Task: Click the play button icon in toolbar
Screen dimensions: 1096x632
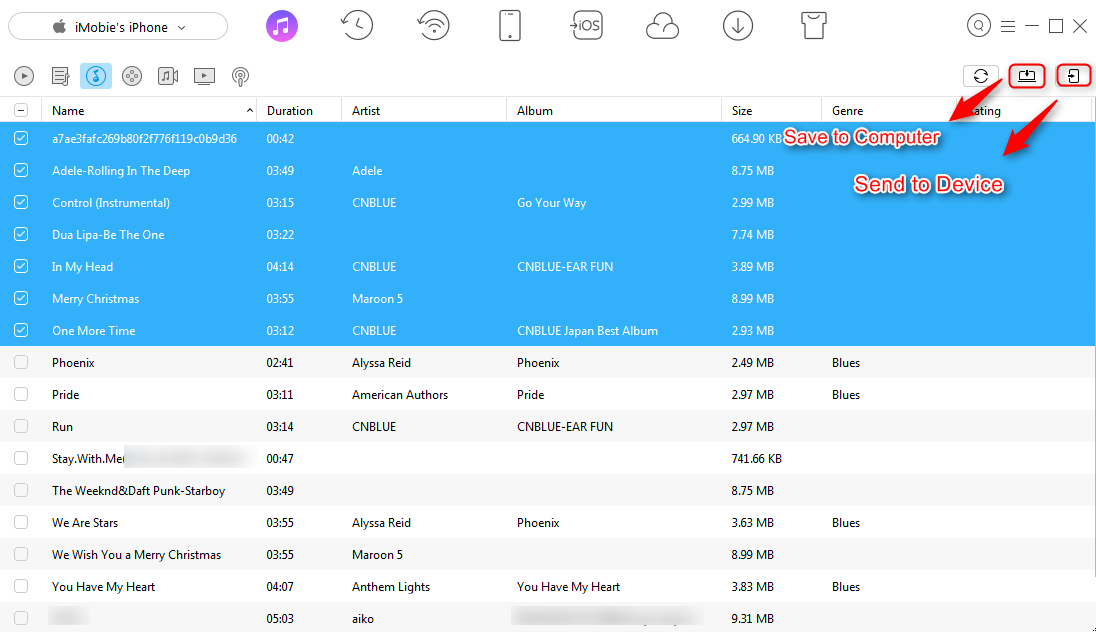Action: 24,76
